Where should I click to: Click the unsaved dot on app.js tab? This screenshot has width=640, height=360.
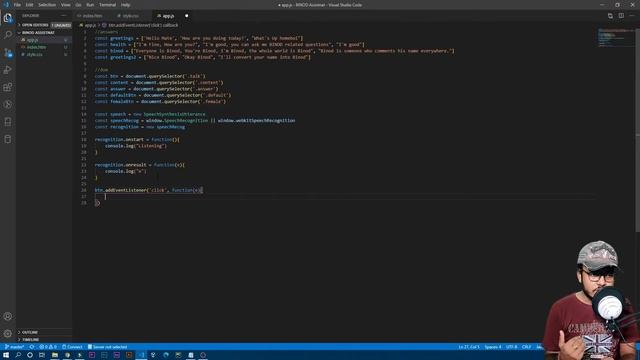tap(187, 16)
